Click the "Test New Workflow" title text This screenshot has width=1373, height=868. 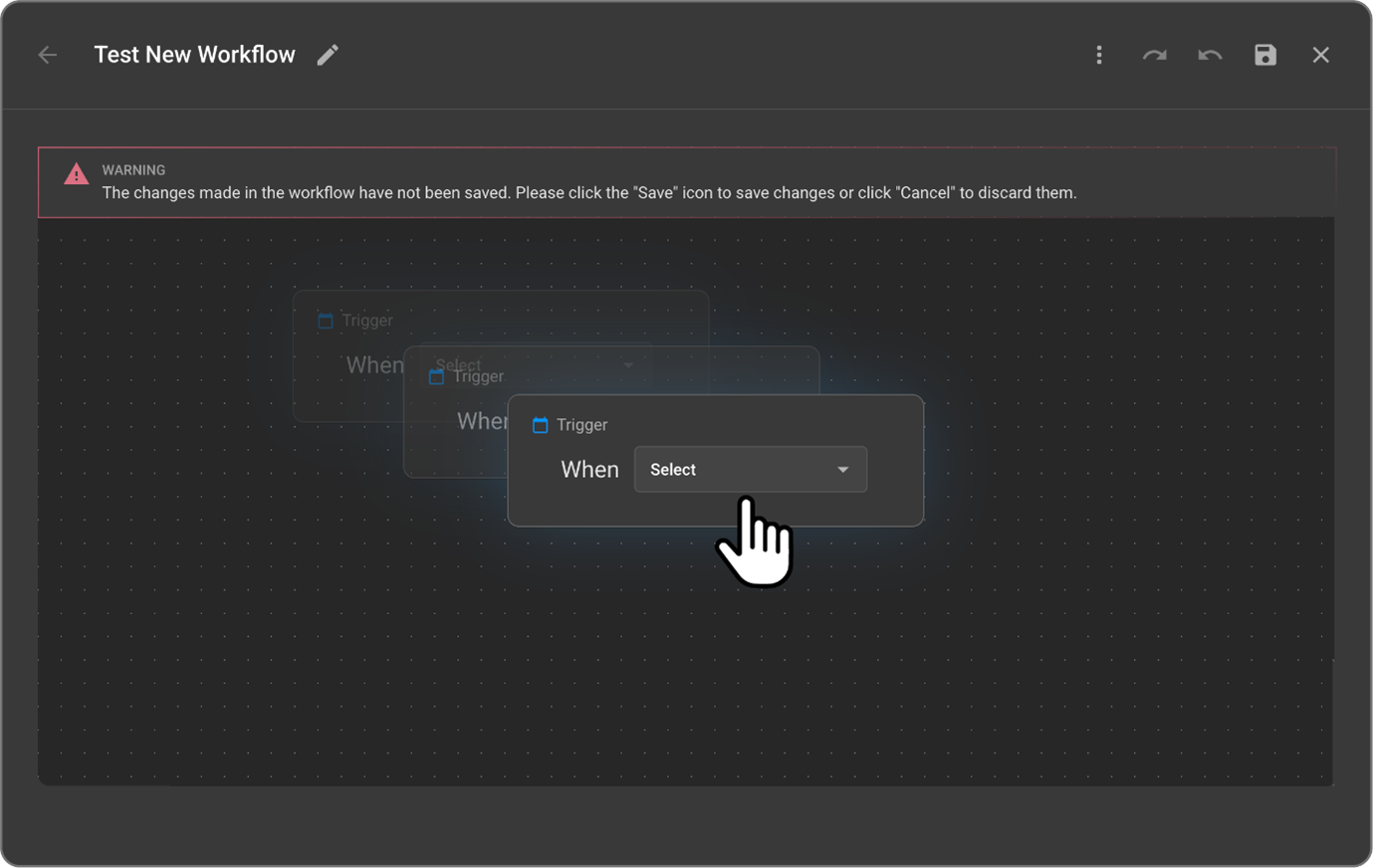click(x=194, y=55)
